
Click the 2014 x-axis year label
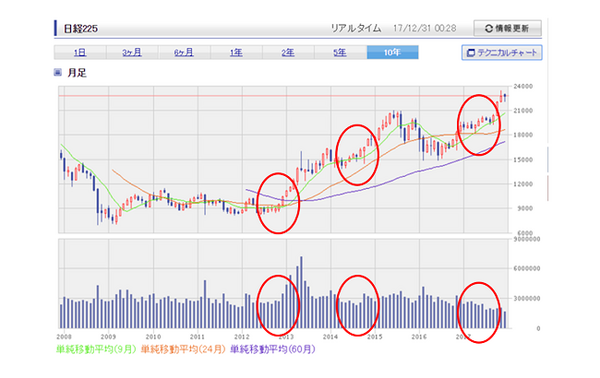pos(330,337)
